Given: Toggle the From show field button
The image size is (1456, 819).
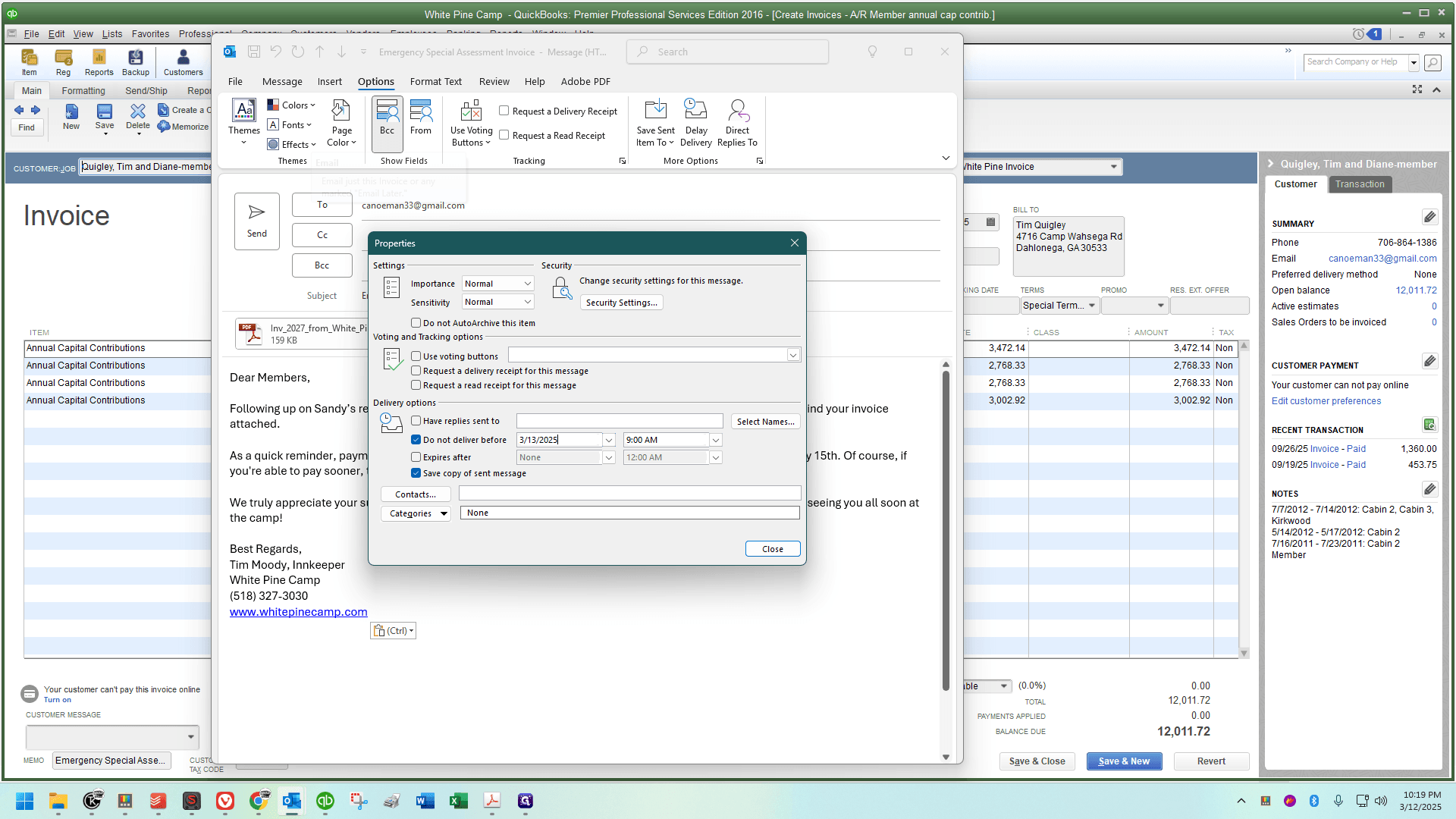Looking at the screenshot, I should click(421, 118).
